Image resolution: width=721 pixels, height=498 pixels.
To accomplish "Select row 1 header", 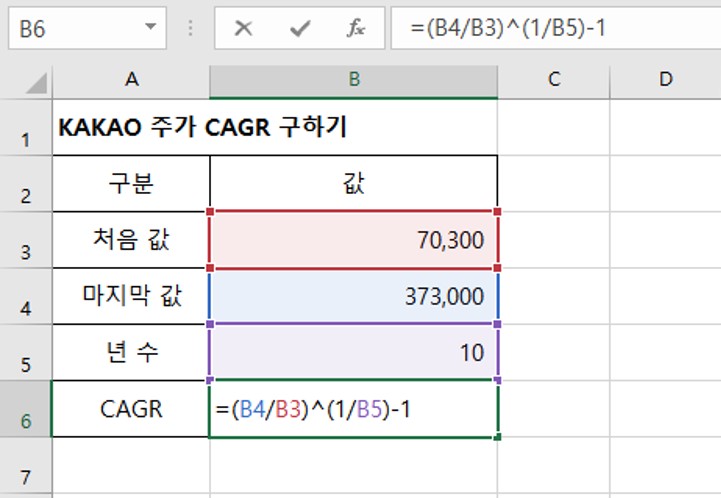I will coord(26,128).
